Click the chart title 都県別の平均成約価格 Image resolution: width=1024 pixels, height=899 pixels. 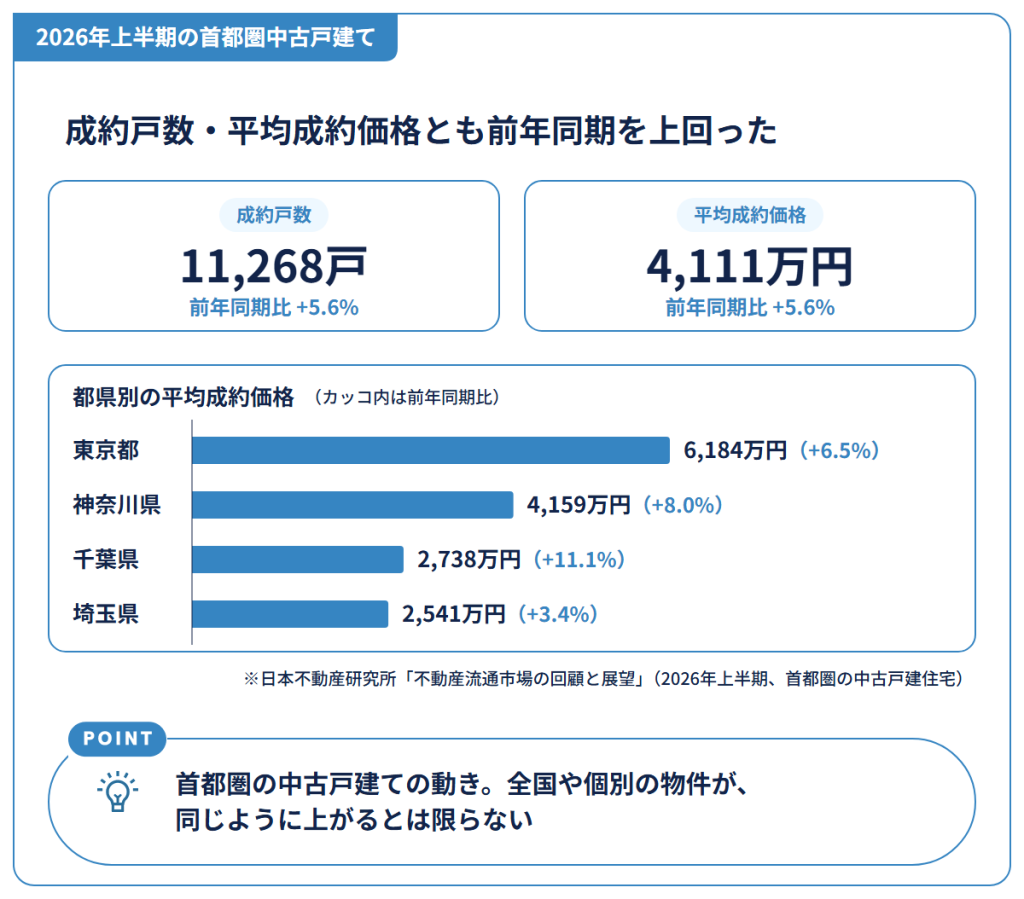click(184, 397)
